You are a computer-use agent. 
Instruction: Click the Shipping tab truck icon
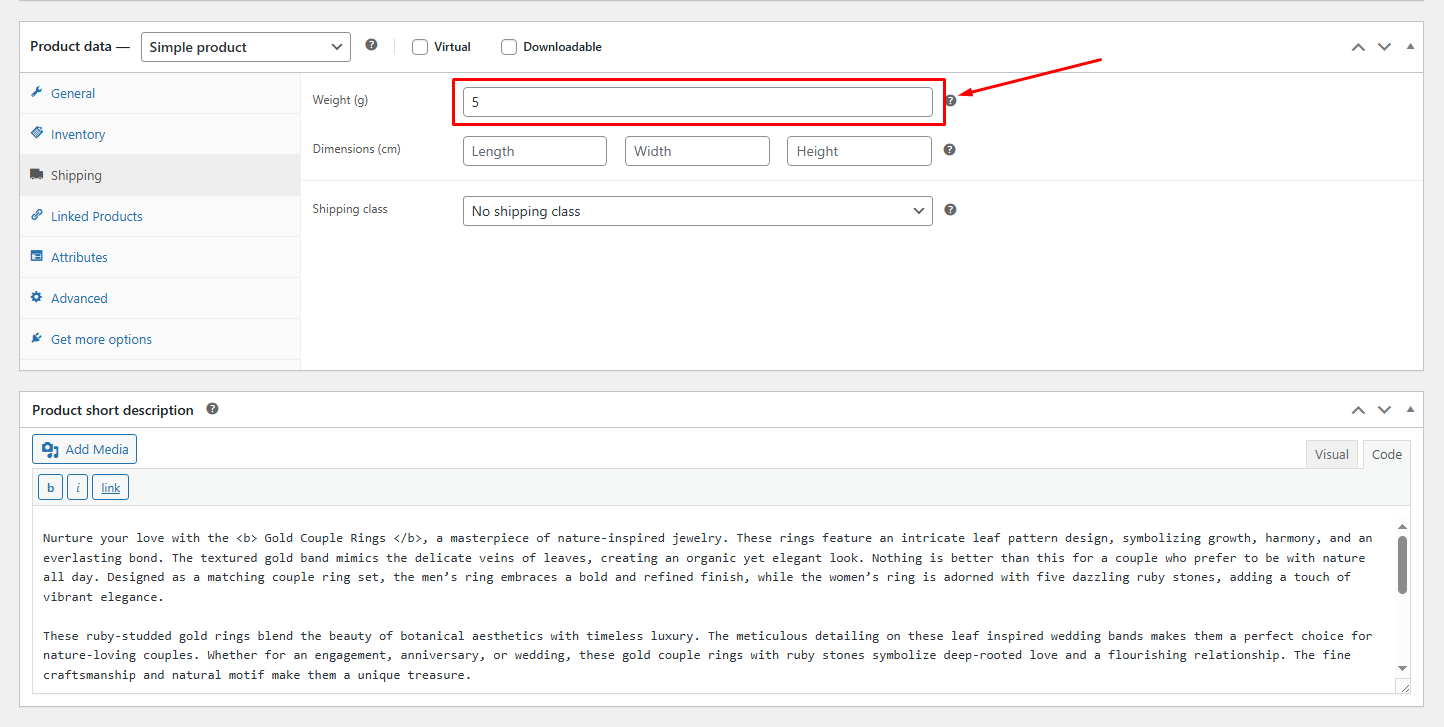37,174
